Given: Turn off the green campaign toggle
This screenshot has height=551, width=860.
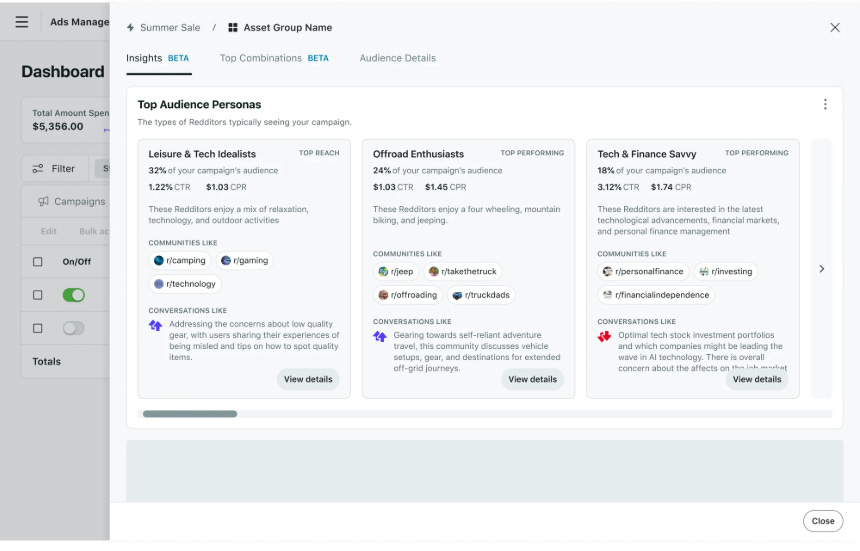Looking at the screenshot, I should tap(73, 295).
